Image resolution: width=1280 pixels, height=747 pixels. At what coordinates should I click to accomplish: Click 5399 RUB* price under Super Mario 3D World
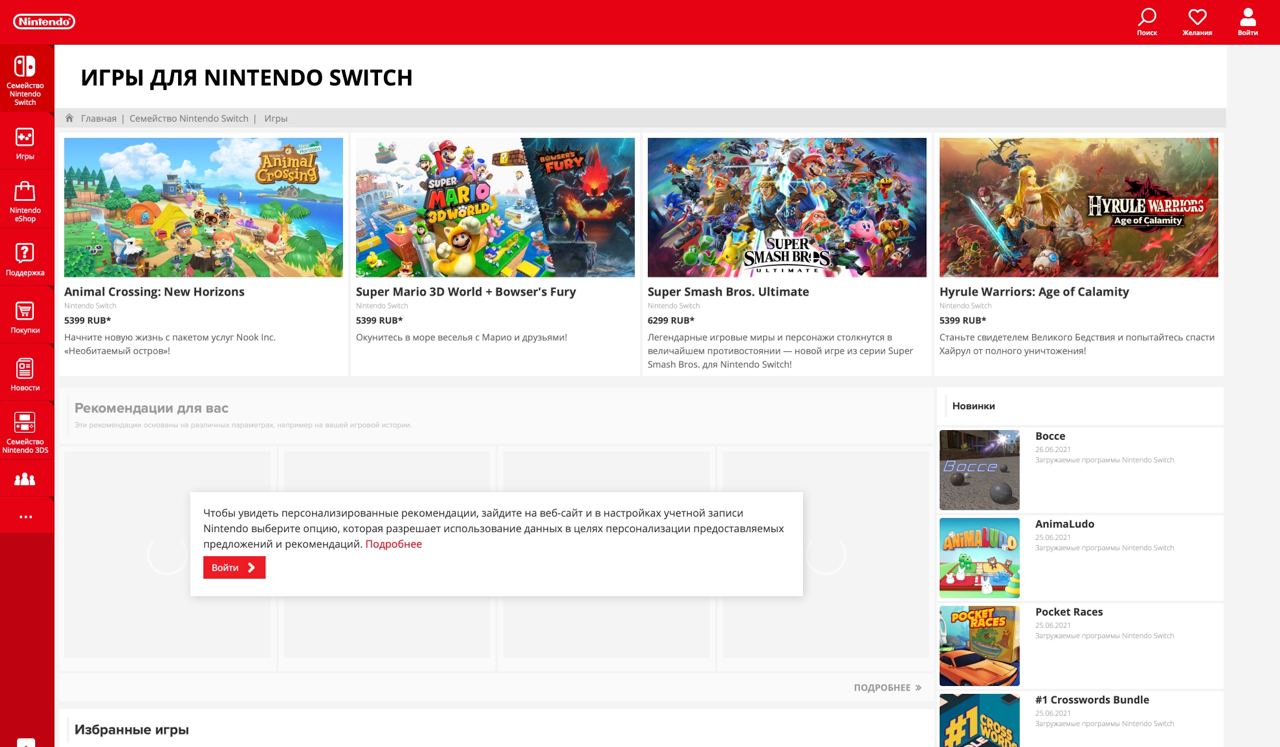click(379, 321)
